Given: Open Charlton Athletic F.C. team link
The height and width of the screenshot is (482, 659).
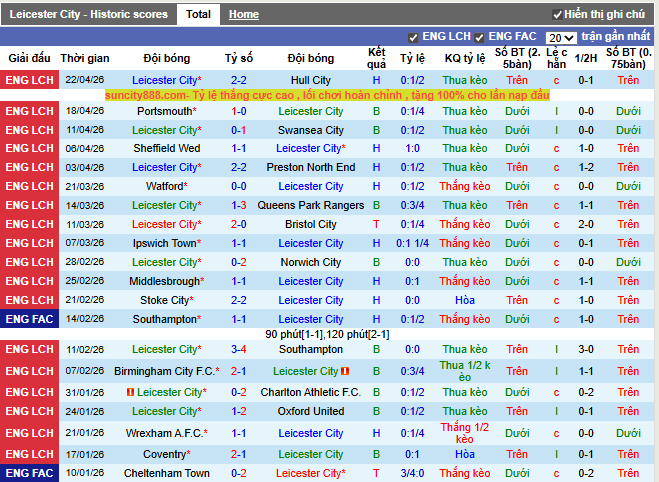Looking at the screenshot, I should (310, 392).
